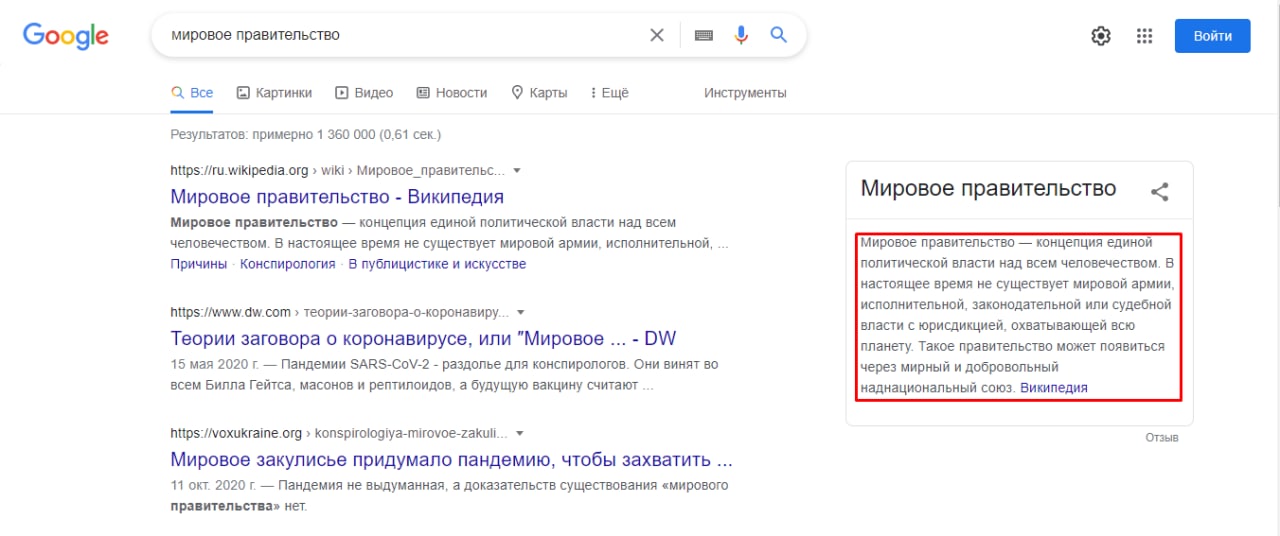The height and width of the screenshot is (536, 1280).
Task: Open the Ещё menu
Action: coord(610,93)
